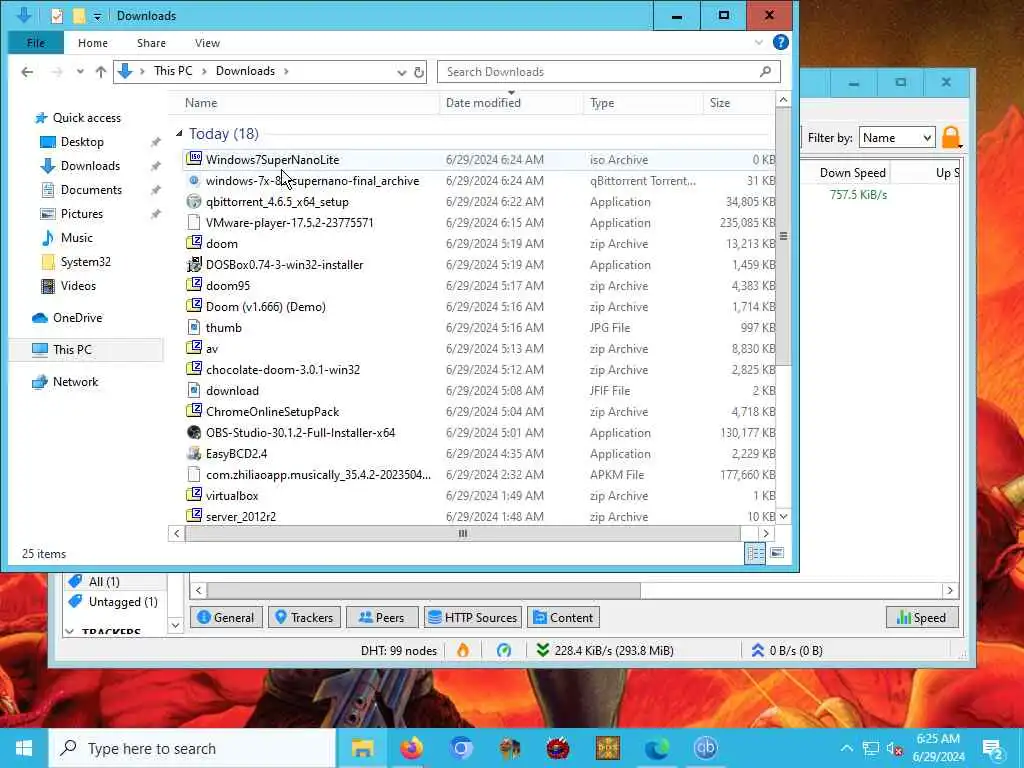Expand the Explorer ribbon with chevron
The width and height of the screenshot is (1024, 768).
click(x=759, y=42)
